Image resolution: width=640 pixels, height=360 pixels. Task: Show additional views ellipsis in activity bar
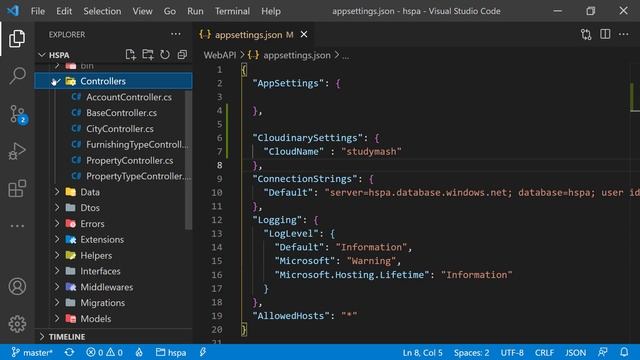pyautogui.click(x=17, y=226)
